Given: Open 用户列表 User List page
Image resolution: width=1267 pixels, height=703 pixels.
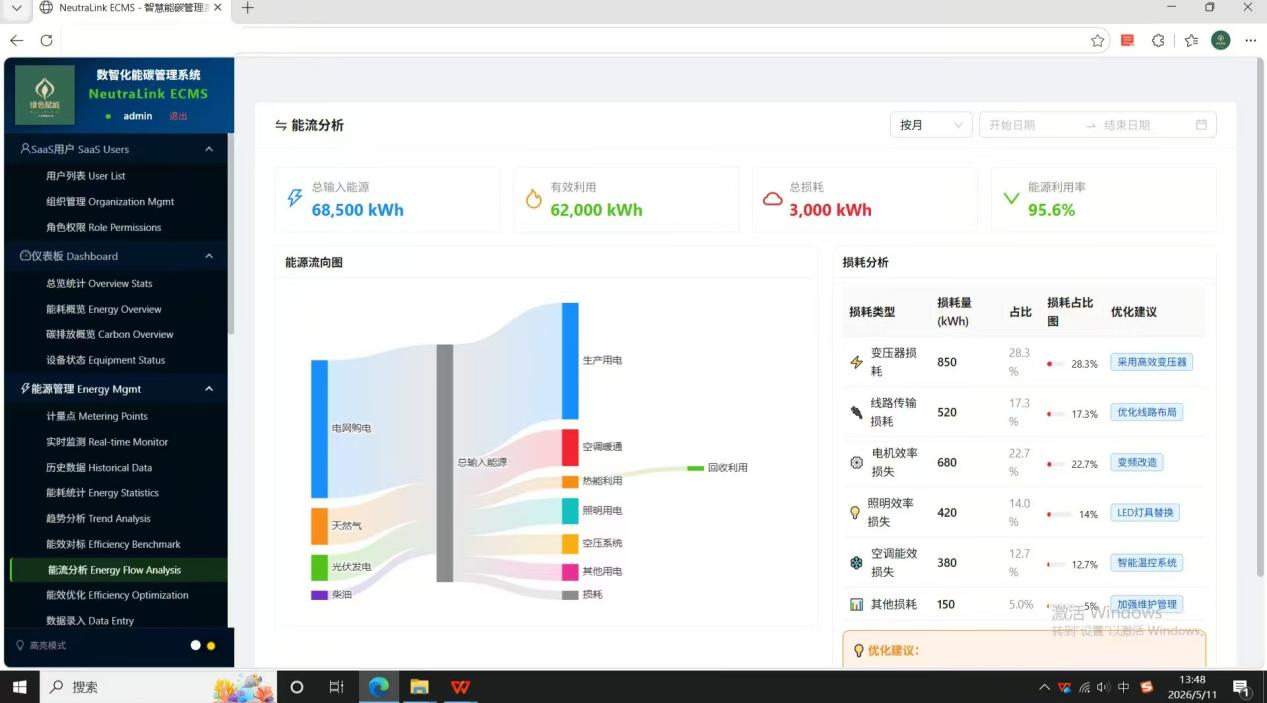Looking at the screenshot, I should (86, 176).
